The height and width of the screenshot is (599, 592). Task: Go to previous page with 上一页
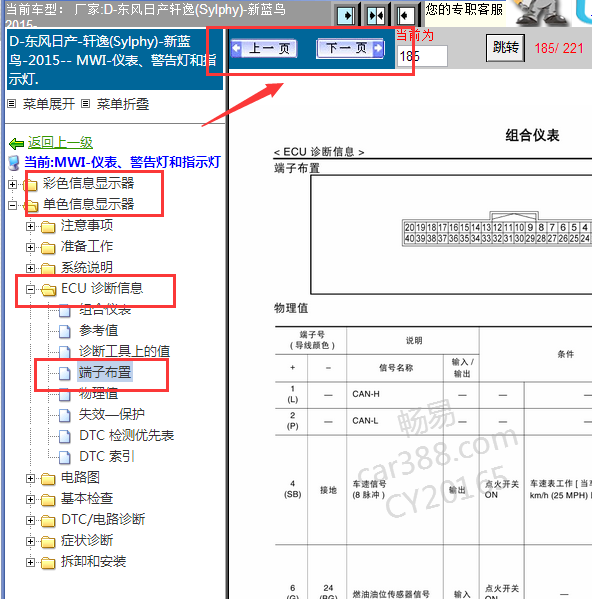(x=264, y=49)
